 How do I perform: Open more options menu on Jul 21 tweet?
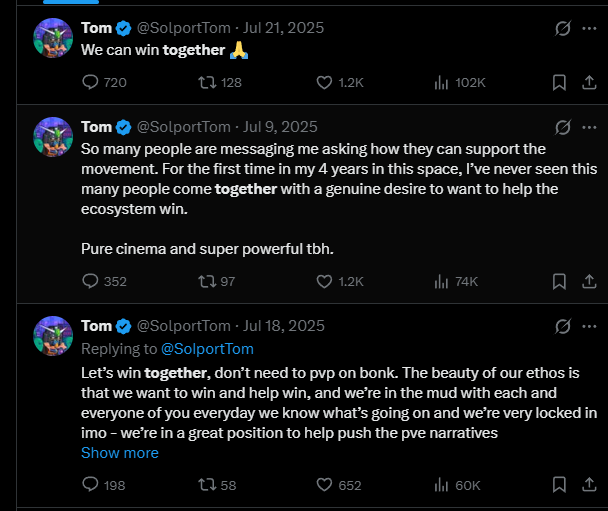(589, 28)
